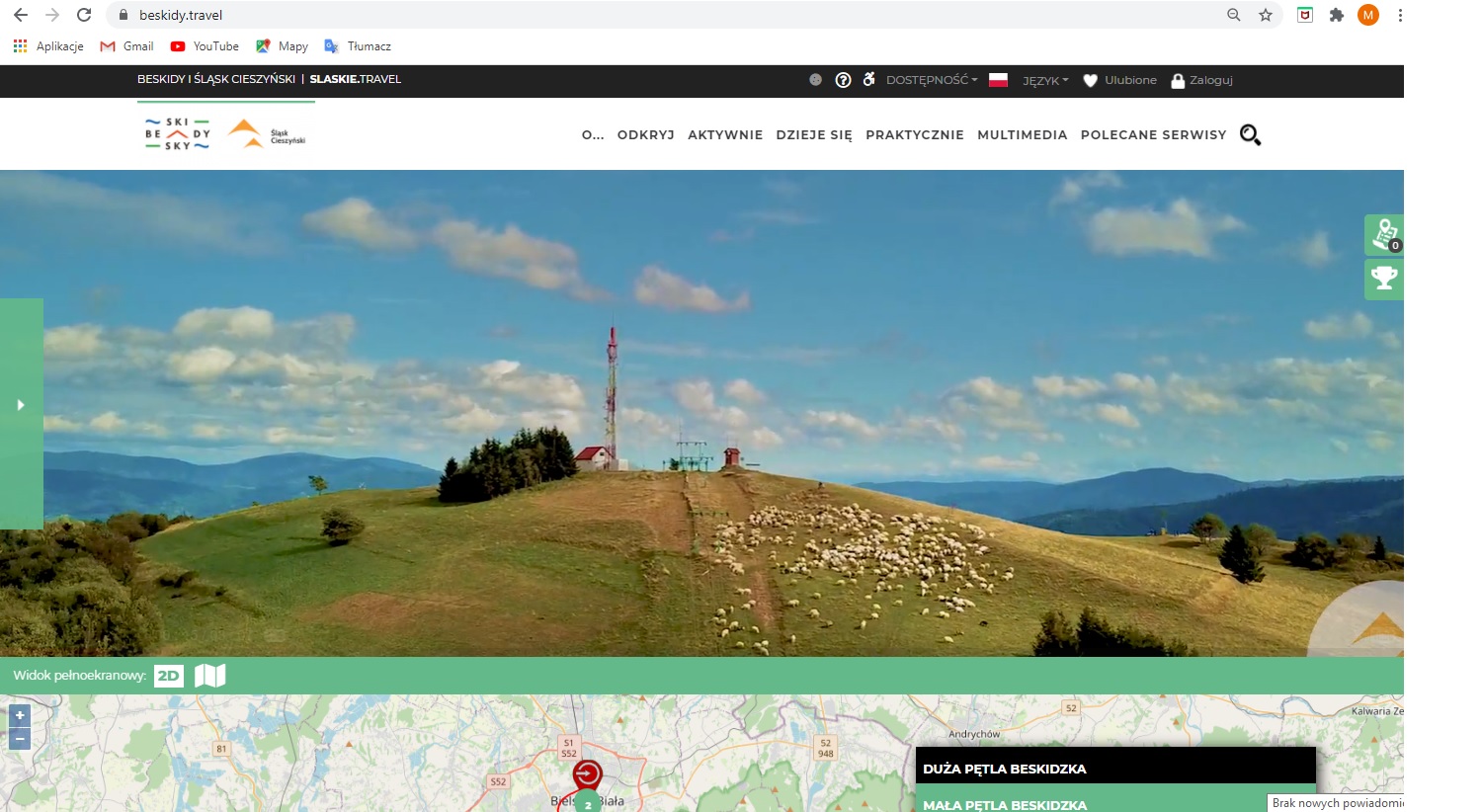Viewport: 1482px width, 812px height.
Task: Click the green trophy icon
Action: tap(1384, 279)
